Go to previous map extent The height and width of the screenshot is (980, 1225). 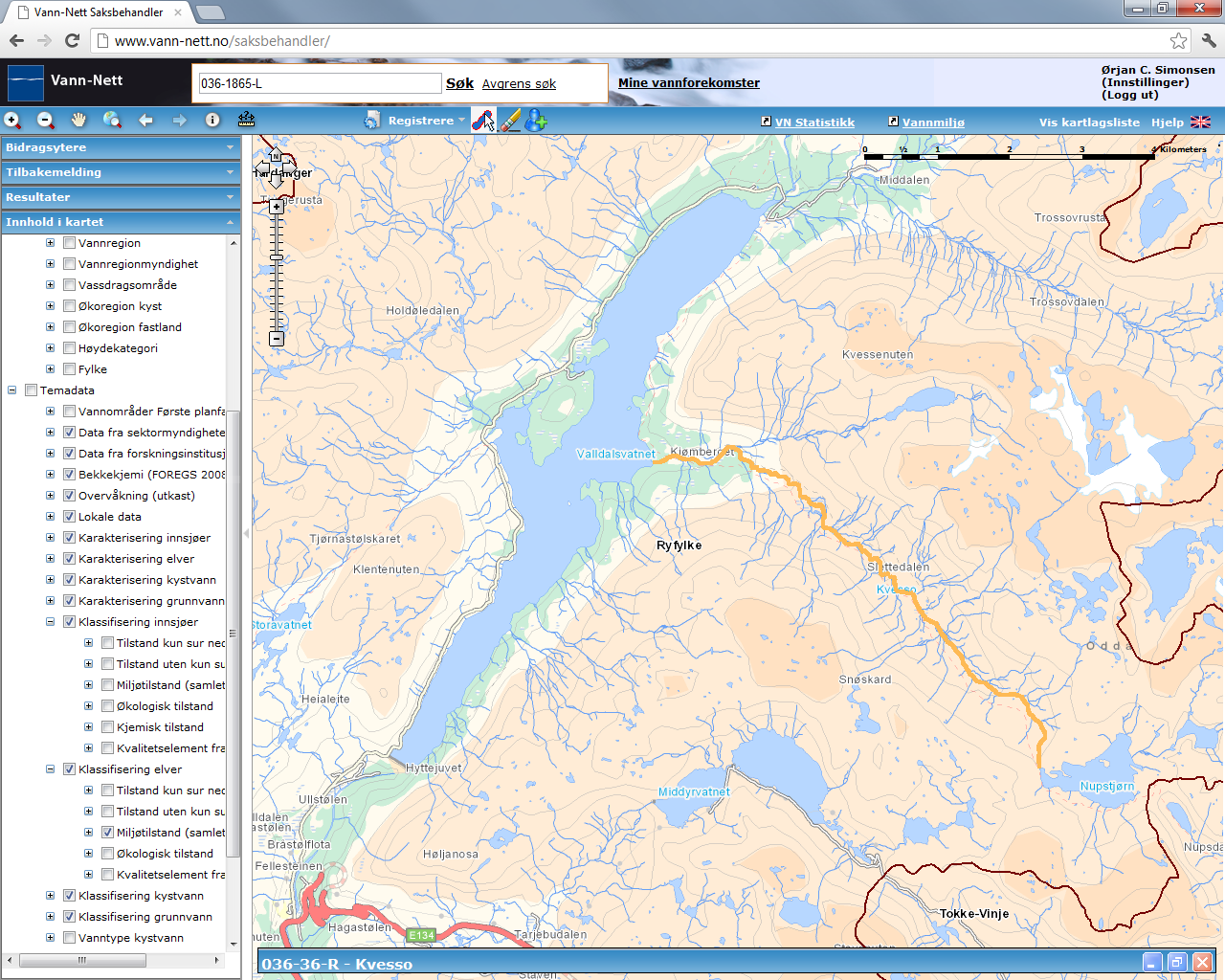[x=145, y=121]
